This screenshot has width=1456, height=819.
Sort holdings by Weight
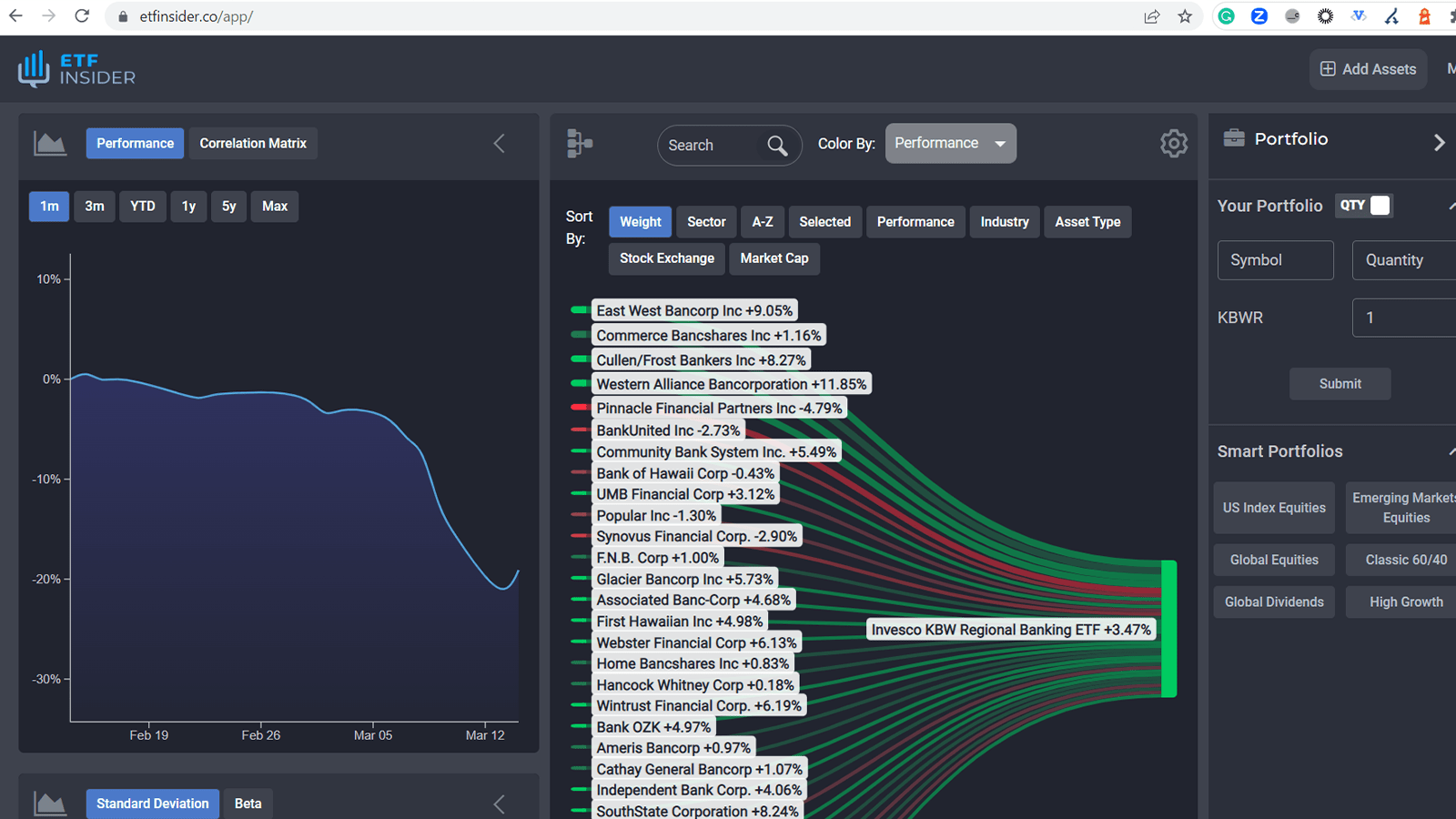(641, 222)
